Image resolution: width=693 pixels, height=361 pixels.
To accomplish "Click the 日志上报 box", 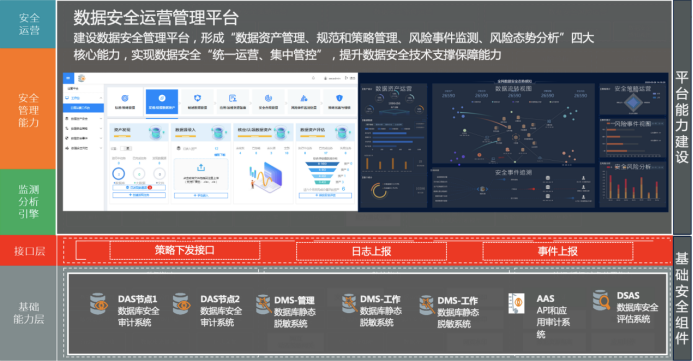I will pyautogui.click(x=371, y=251).
